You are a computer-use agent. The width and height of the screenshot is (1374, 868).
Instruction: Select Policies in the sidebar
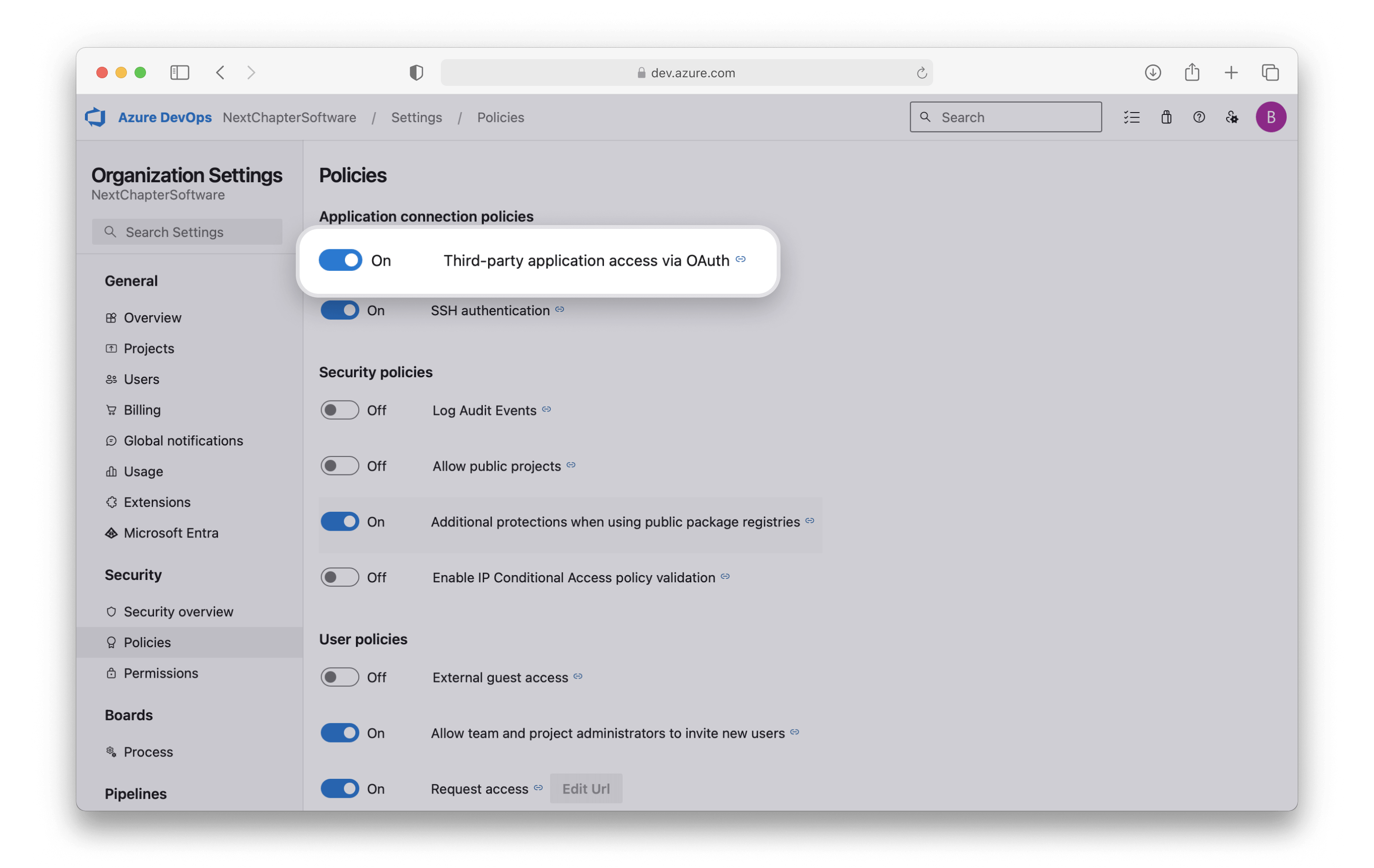[x=189, y=643]
